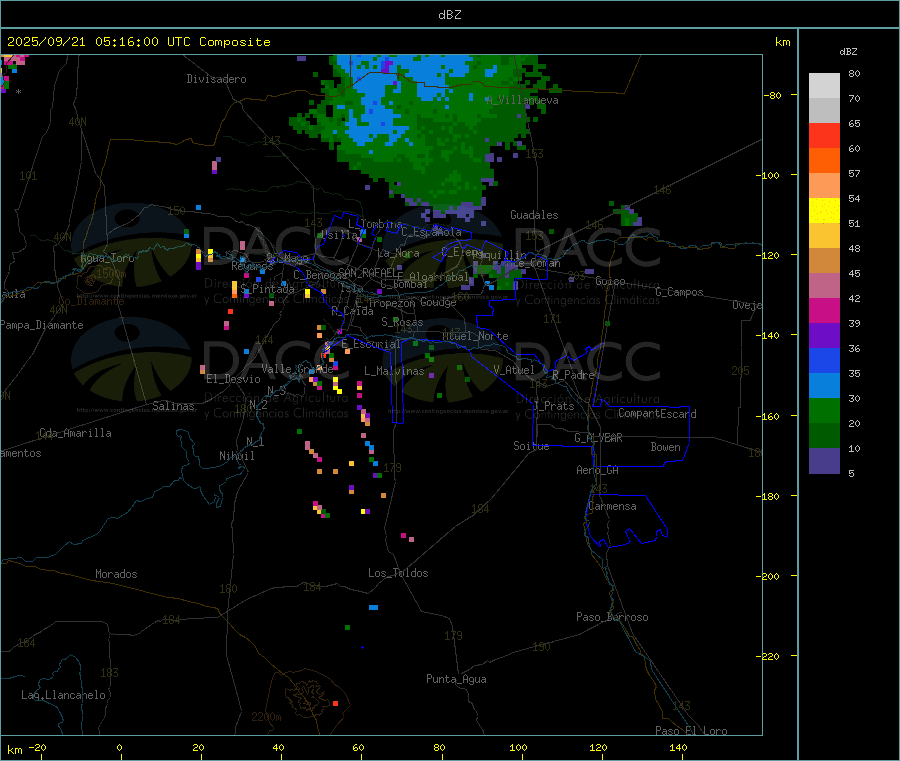
Task: Click the V_Atuel location label
Action: pos(514,370)
